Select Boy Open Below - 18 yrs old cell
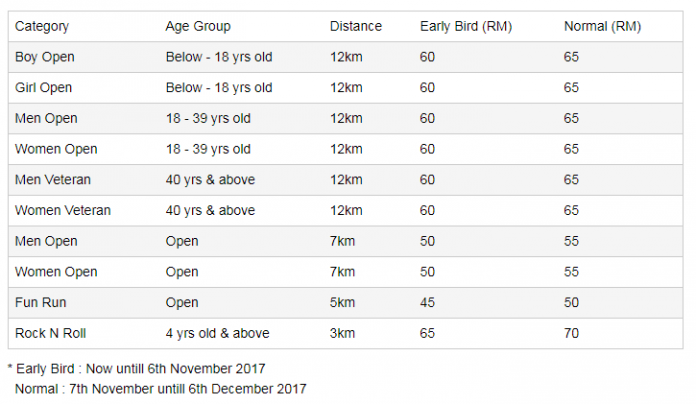Viewport: 696px width, 404px height. coord(219,57)
